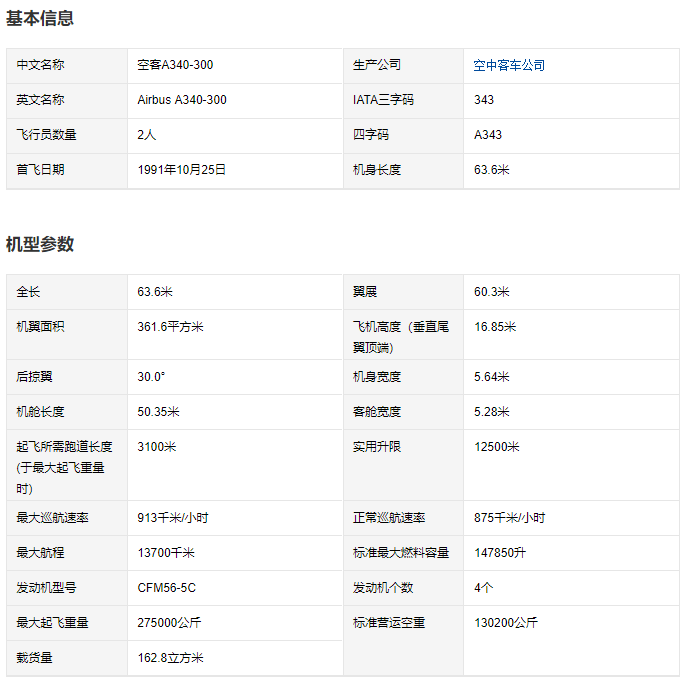686x679 pixels.
Task: Click the fuel value 147850升
Action: point(500,553)
